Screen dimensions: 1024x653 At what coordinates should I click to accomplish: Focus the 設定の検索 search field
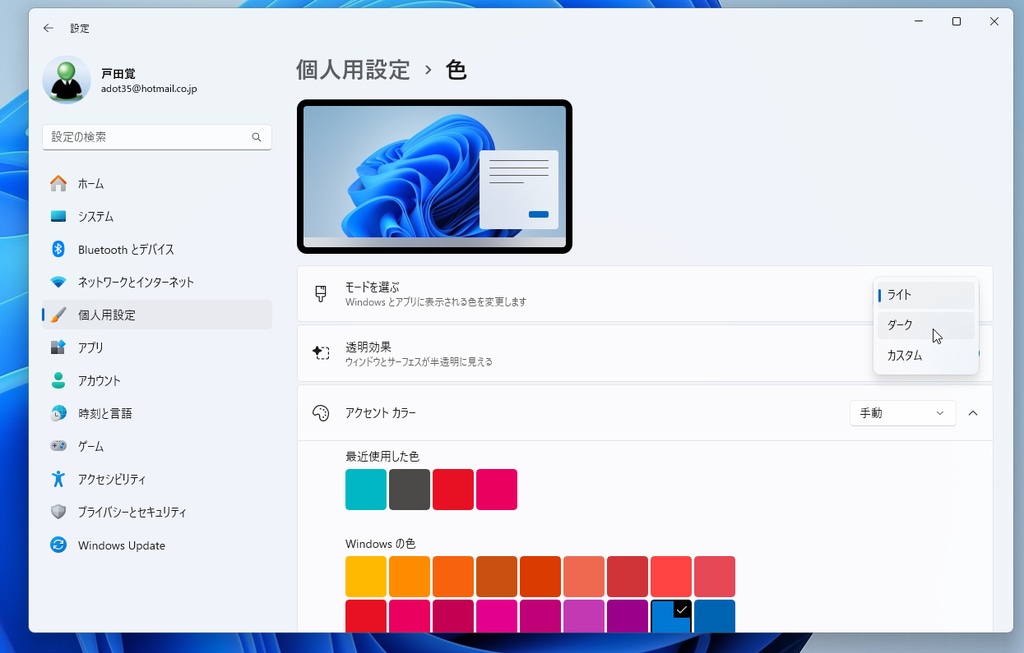[x=157, y=137]
